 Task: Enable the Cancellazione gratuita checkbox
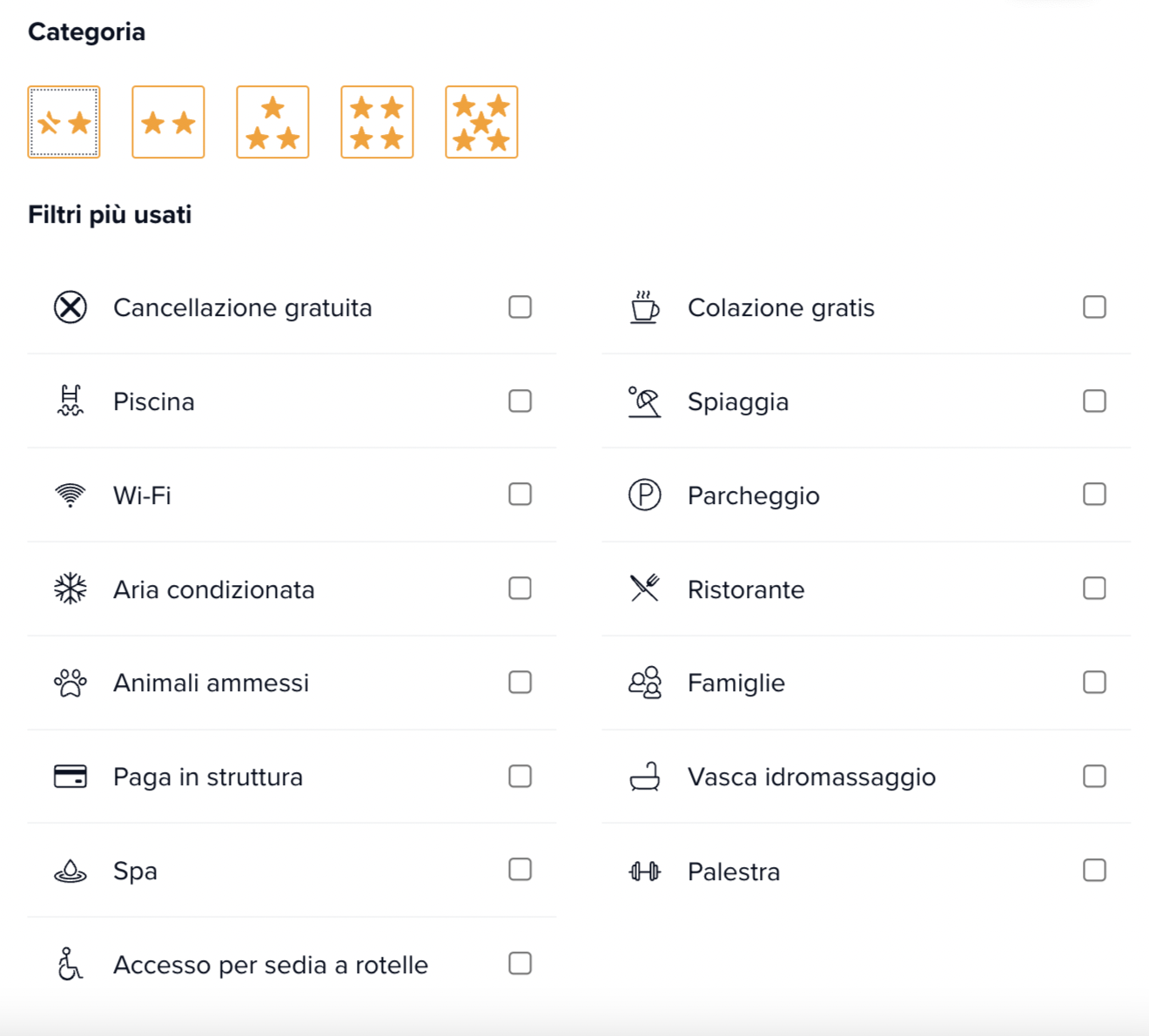520,307
